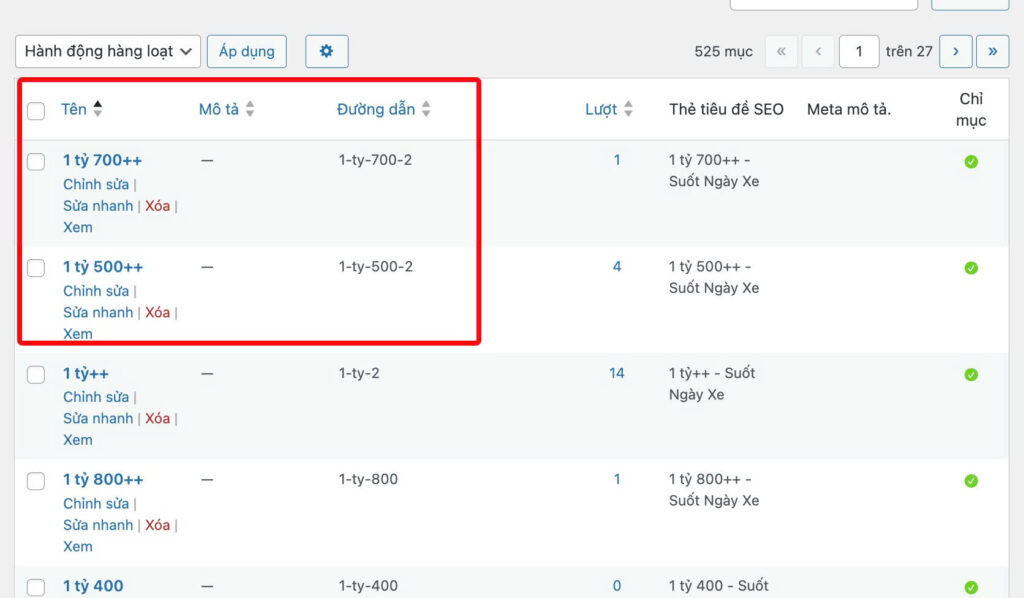Click Sửa nhanh under 1 tỷ 500++
The height and width of the screenshot is (598, 1024).
[x=98, y=312]
